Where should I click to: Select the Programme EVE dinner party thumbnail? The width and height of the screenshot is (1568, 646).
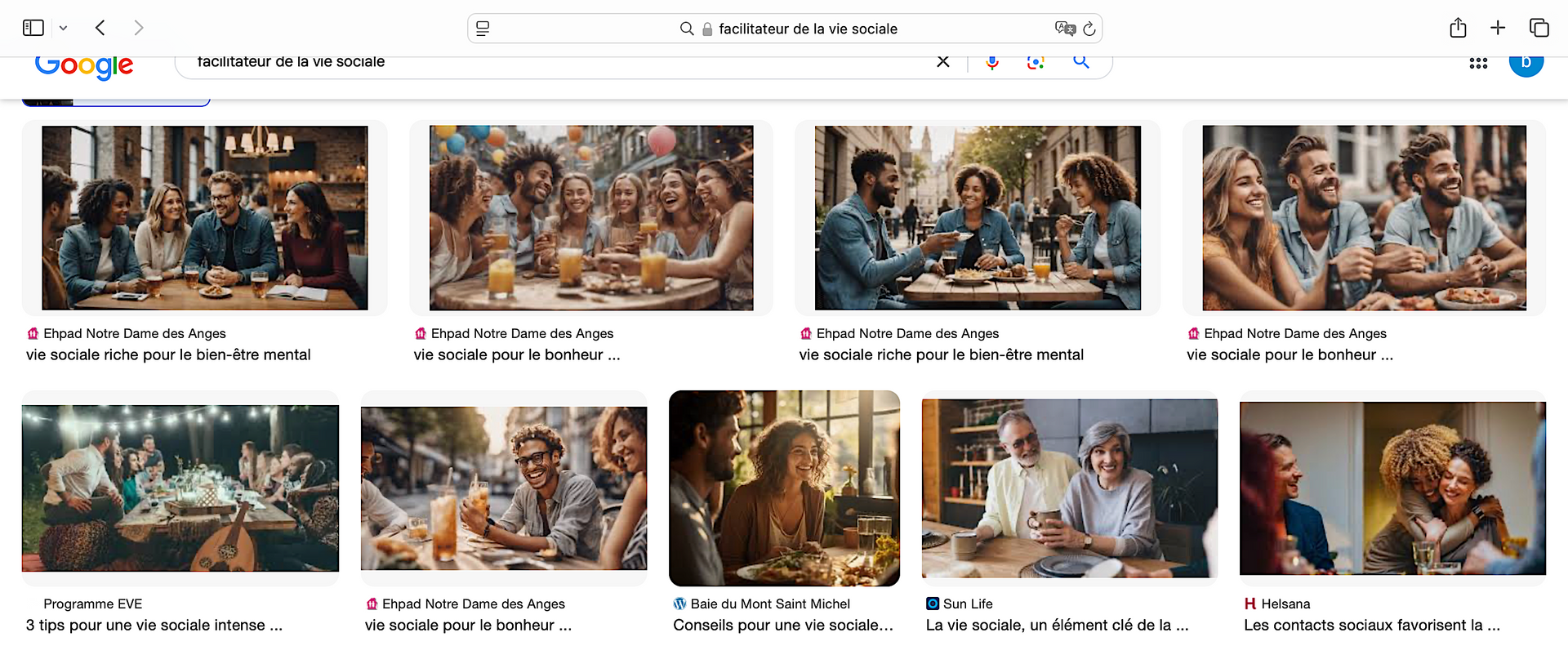point(180,488)
